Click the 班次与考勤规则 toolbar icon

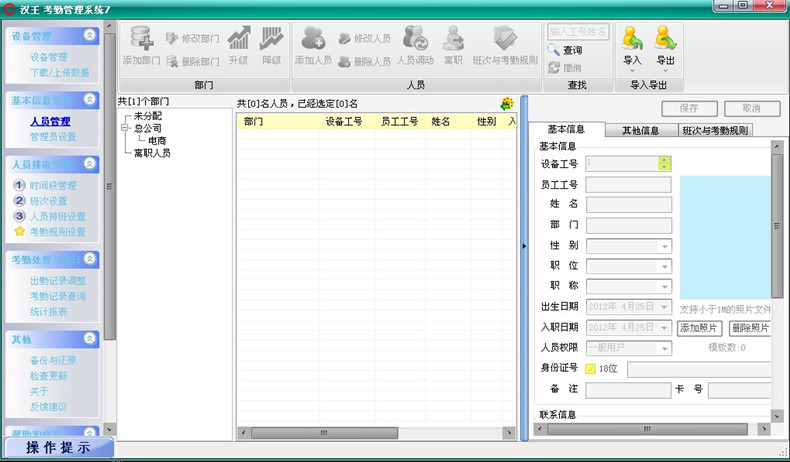tap(505, 38)
